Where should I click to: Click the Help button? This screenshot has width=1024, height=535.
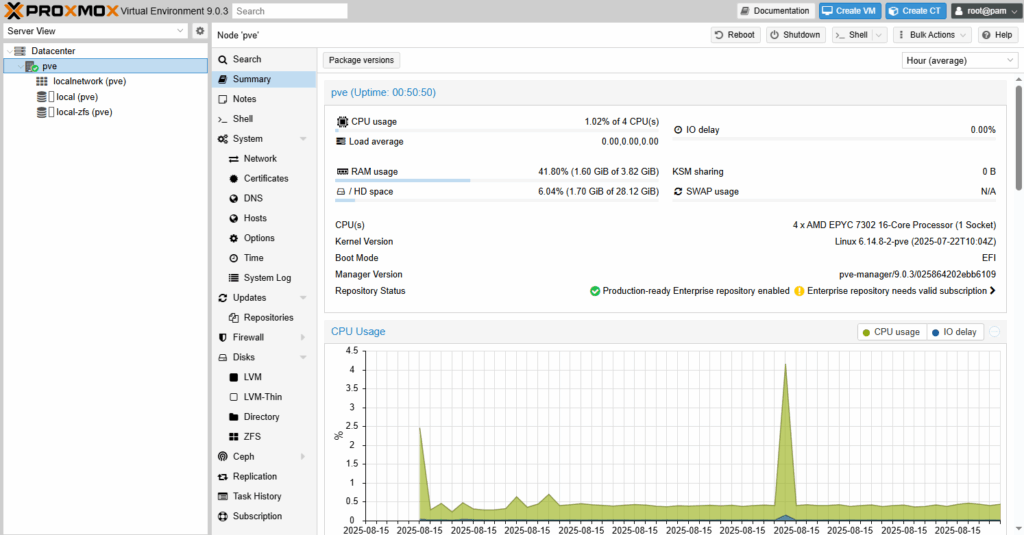[x=997, y=35]
